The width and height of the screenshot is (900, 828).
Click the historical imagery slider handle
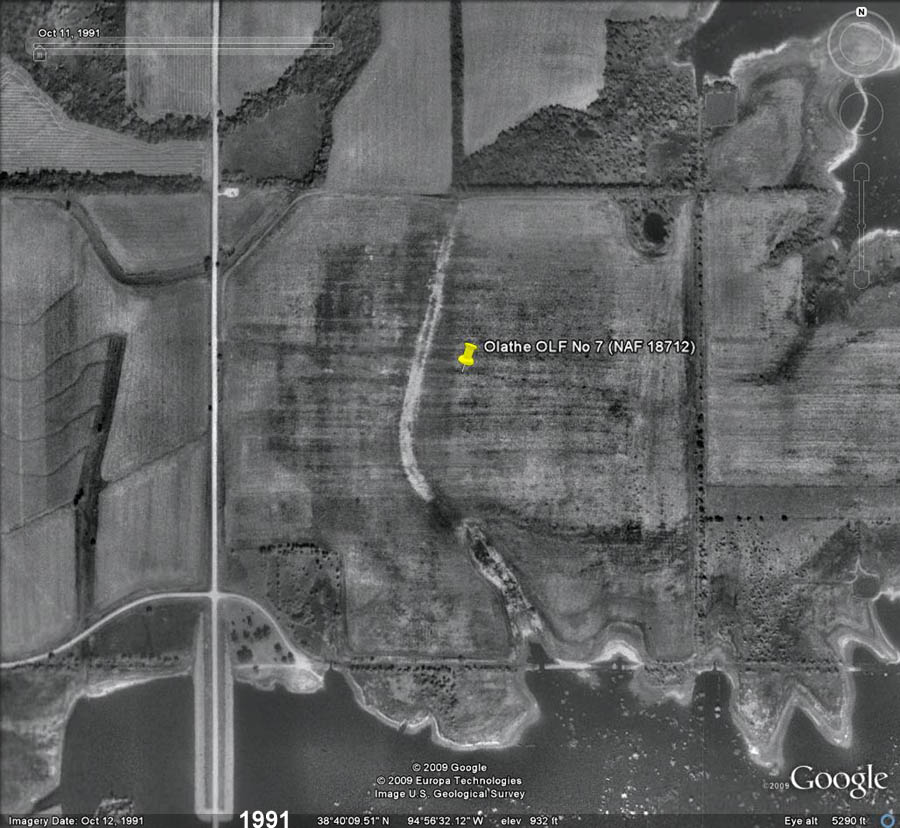pyautogui.click(x=40, y=55)
